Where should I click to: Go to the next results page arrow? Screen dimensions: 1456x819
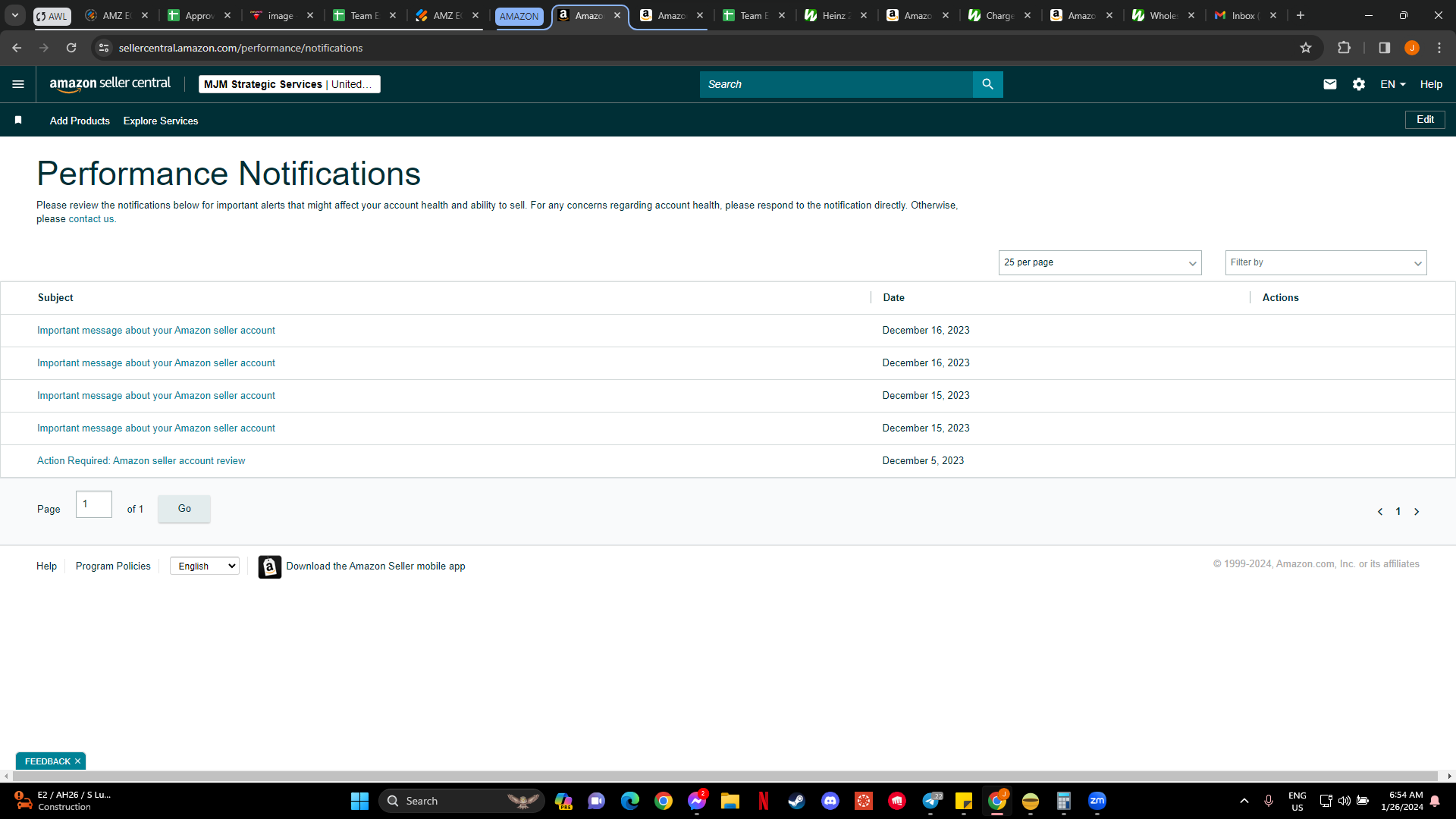point(1417,512)
